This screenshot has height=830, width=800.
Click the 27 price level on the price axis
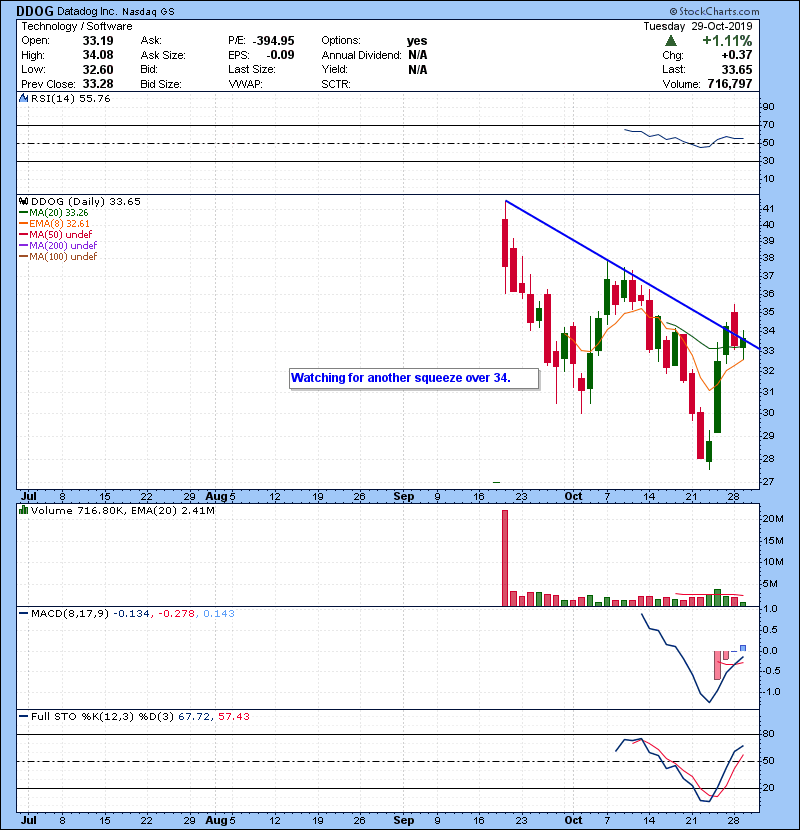(768, 482)
